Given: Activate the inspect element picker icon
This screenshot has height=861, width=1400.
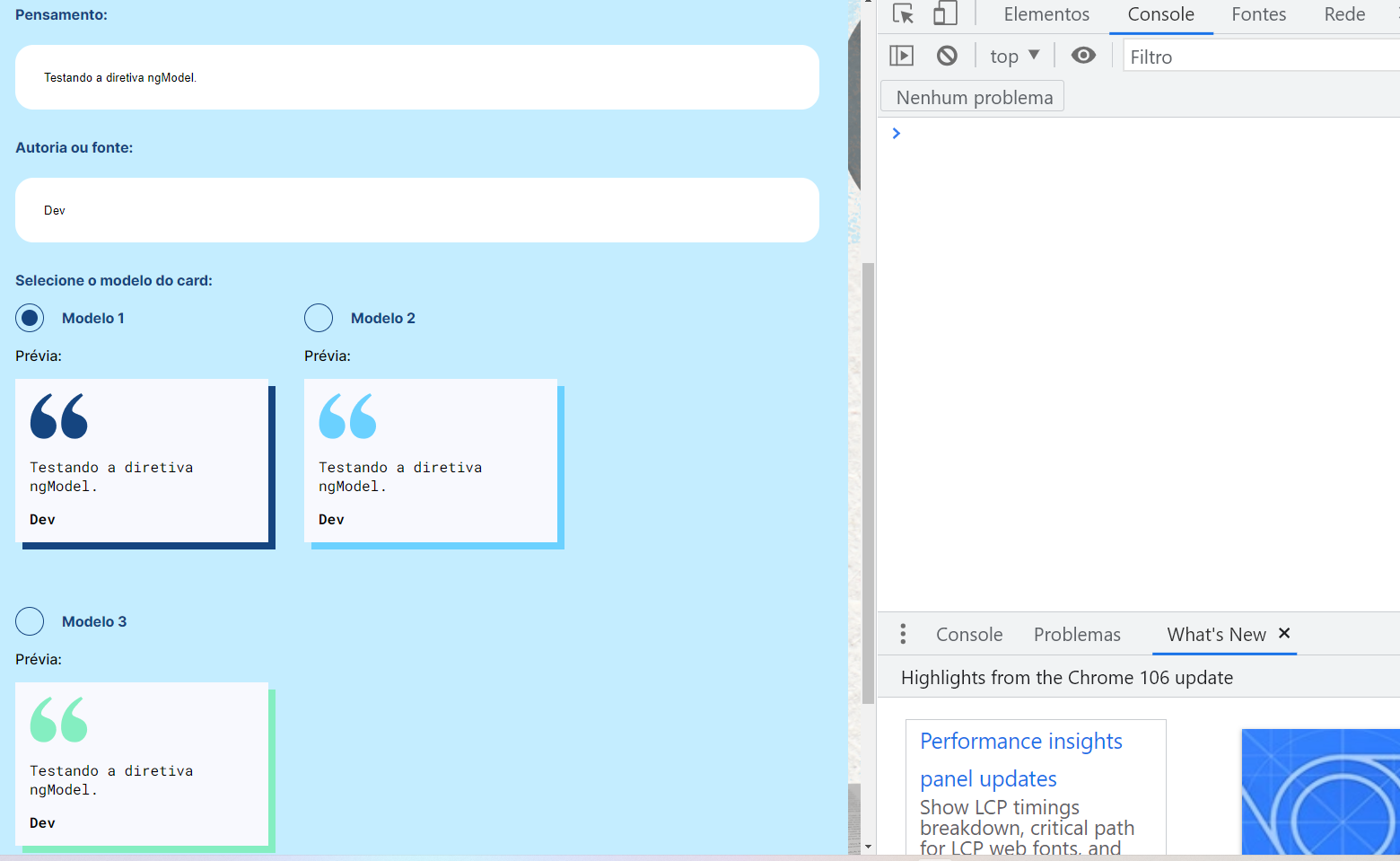Looking at the screenshot, I should 903,13.
